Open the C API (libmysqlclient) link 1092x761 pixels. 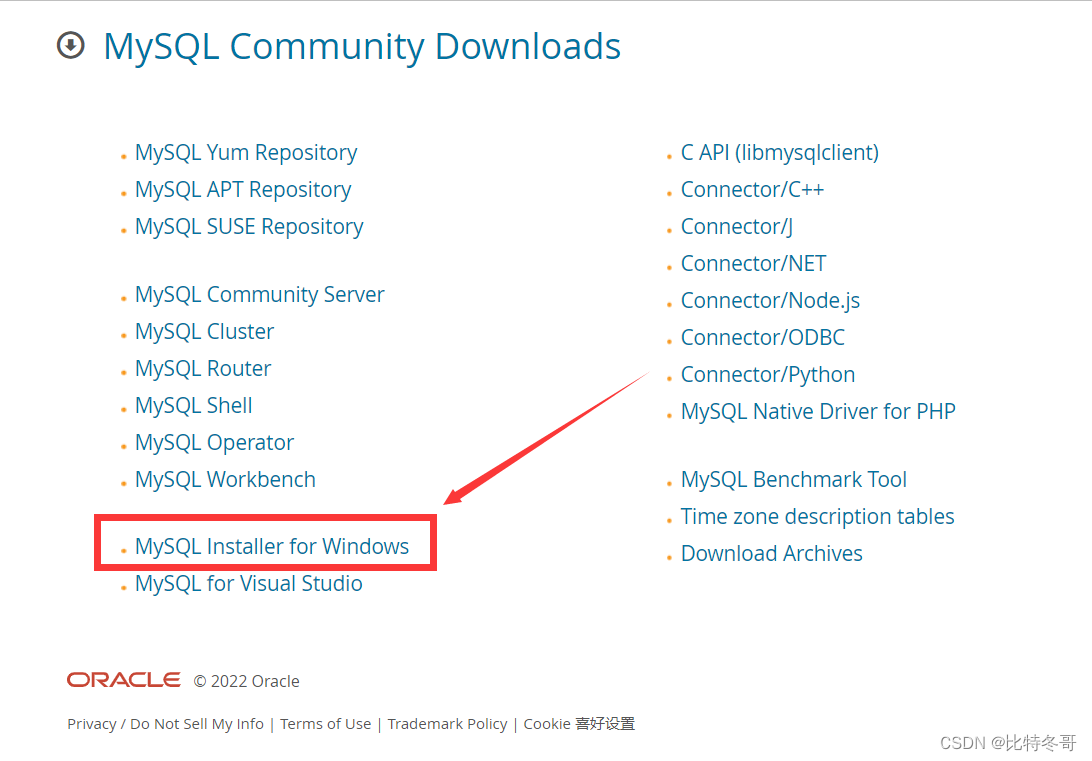click(780, 152)
